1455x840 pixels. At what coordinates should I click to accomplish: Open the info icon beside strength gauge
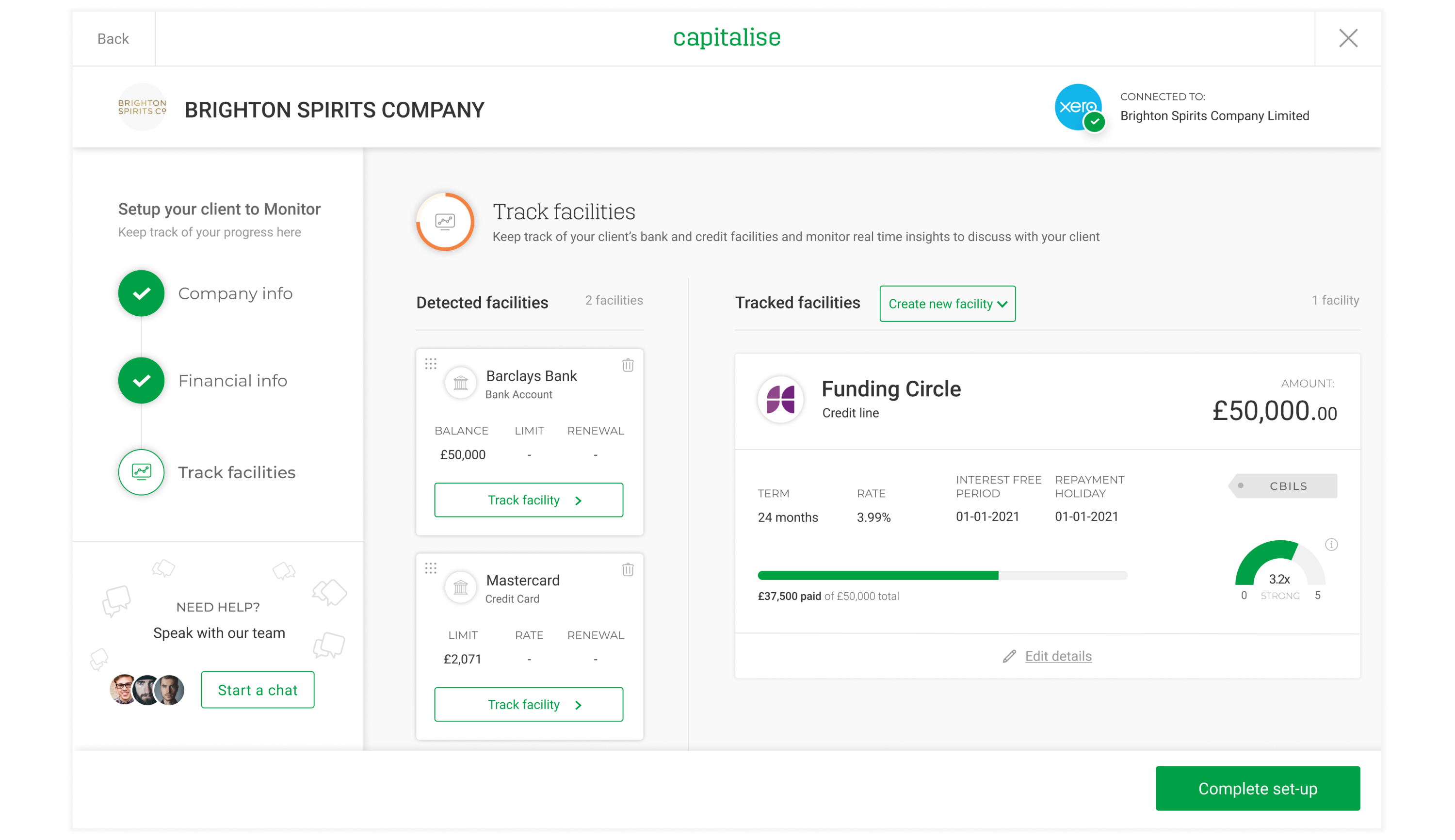pyautogui.click(x=1331, y=545)
